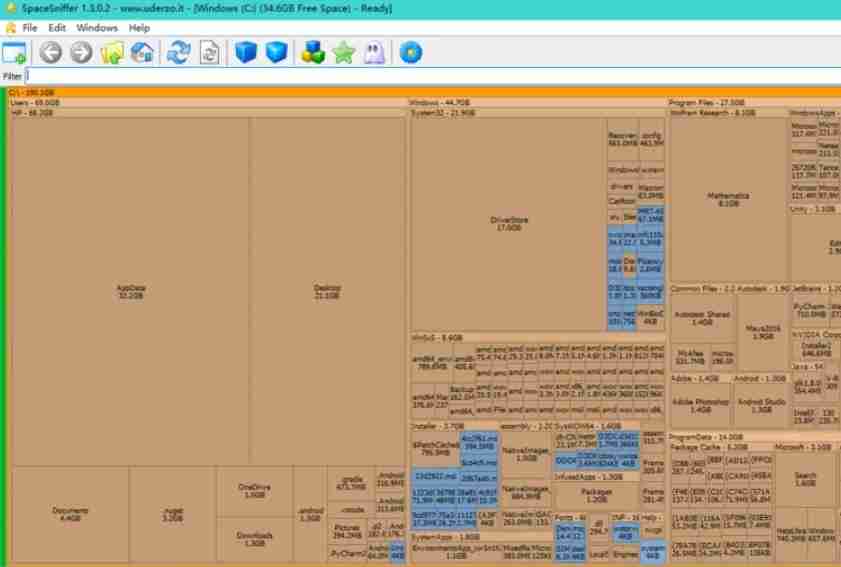
Task: Toggle the green star icon
Action: click(344, 53)
